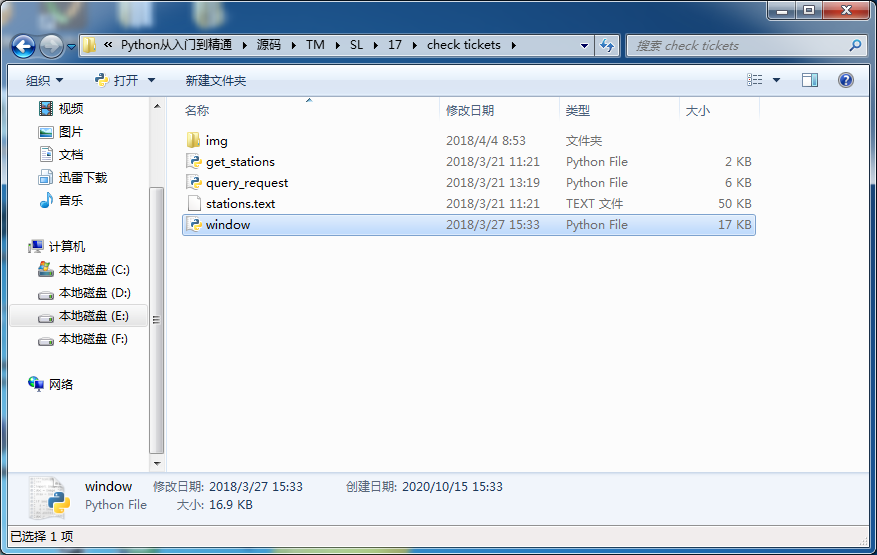Refresh the check tickets folder view
877x555 pixels.
click(607, 46)
